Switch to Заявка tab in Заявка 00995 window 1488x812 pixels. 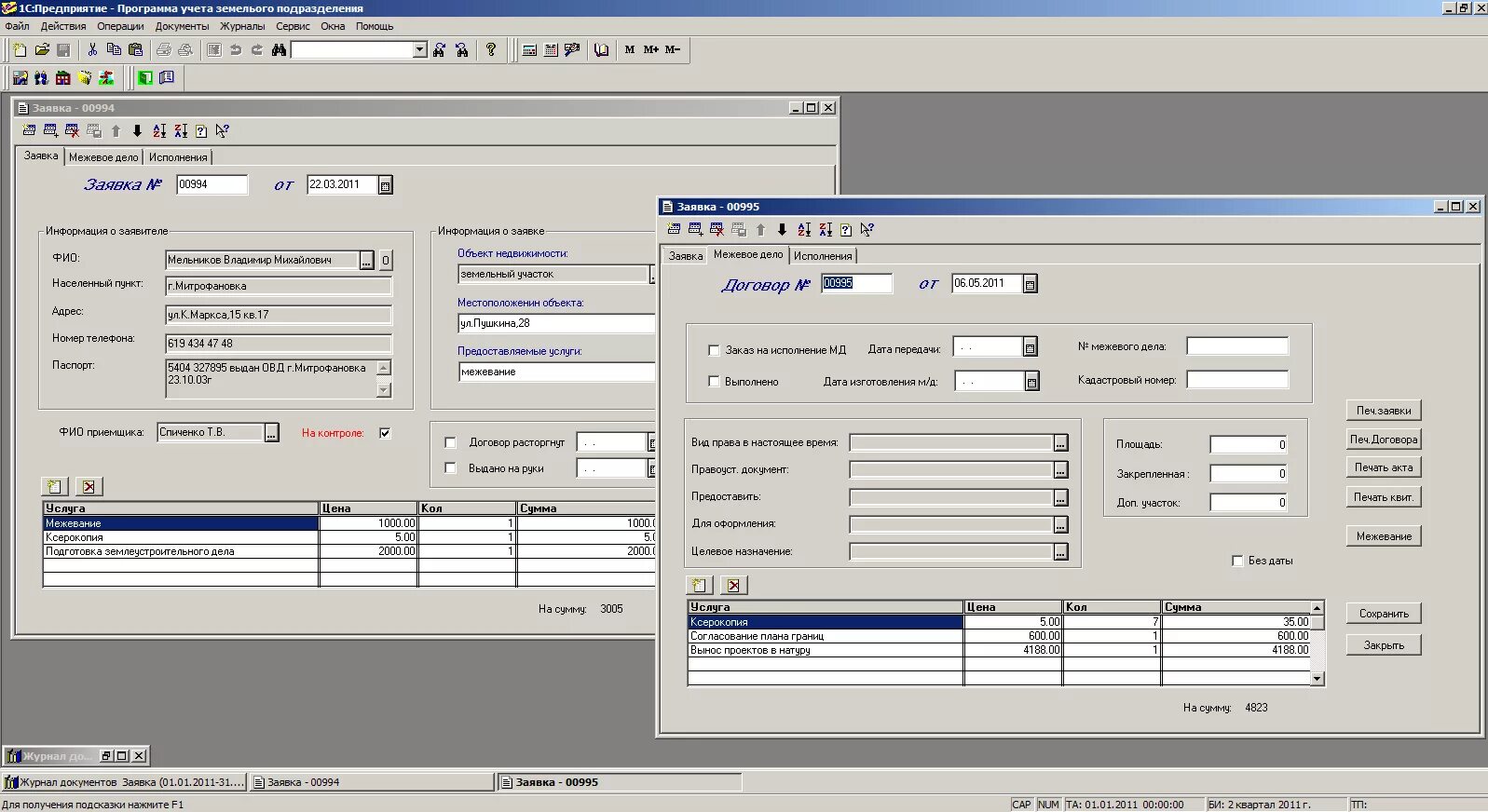[x=686, y=256]
